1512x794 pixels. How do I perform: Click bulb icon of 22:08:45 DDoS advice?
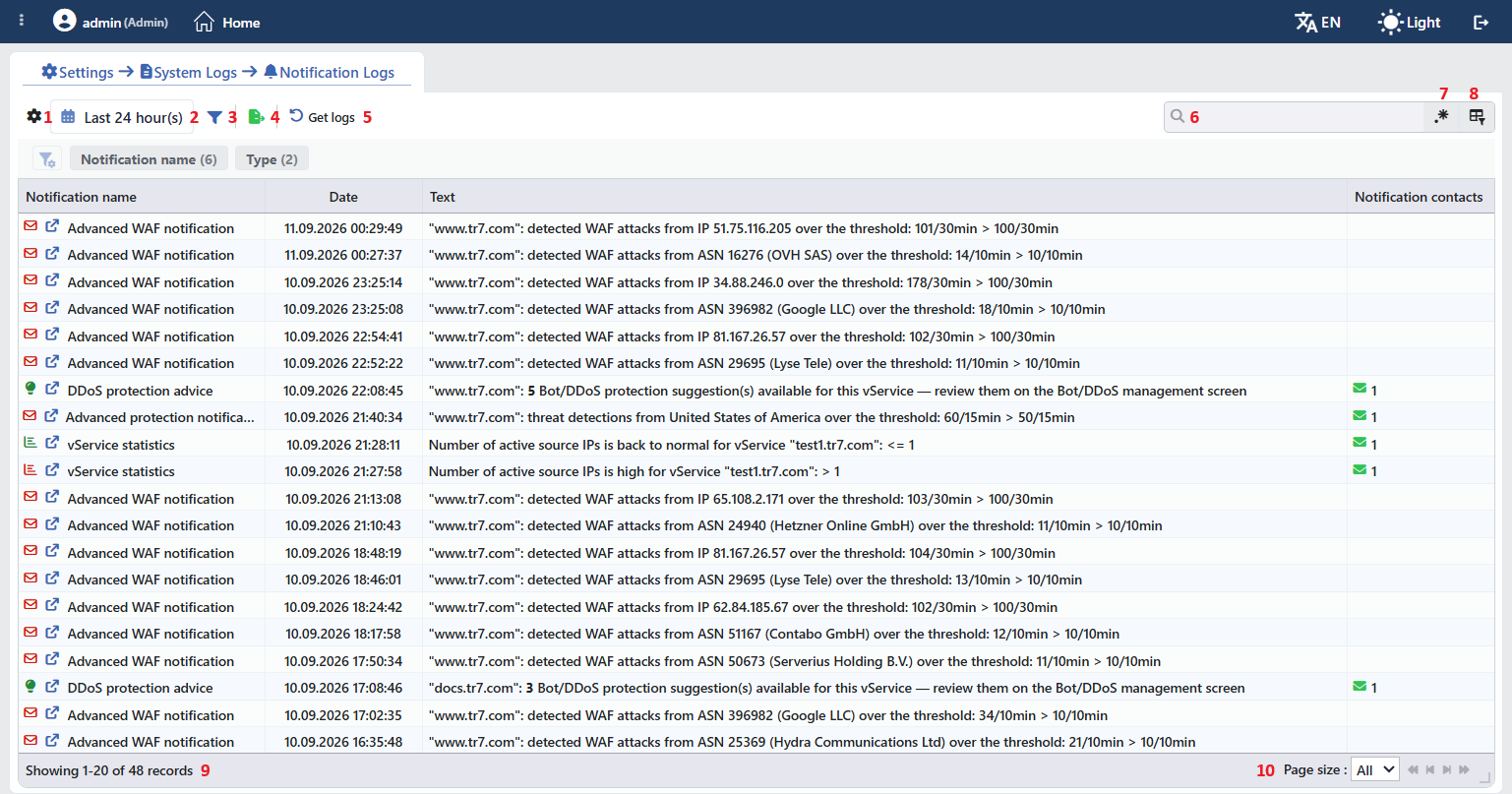[x=30, y=390]
